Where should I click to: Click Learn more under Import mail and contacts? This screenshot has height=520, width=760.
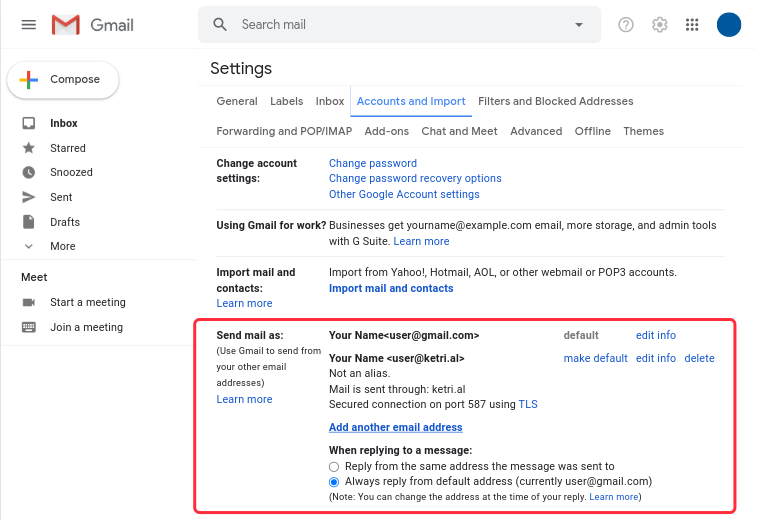[x=244, y=303]
